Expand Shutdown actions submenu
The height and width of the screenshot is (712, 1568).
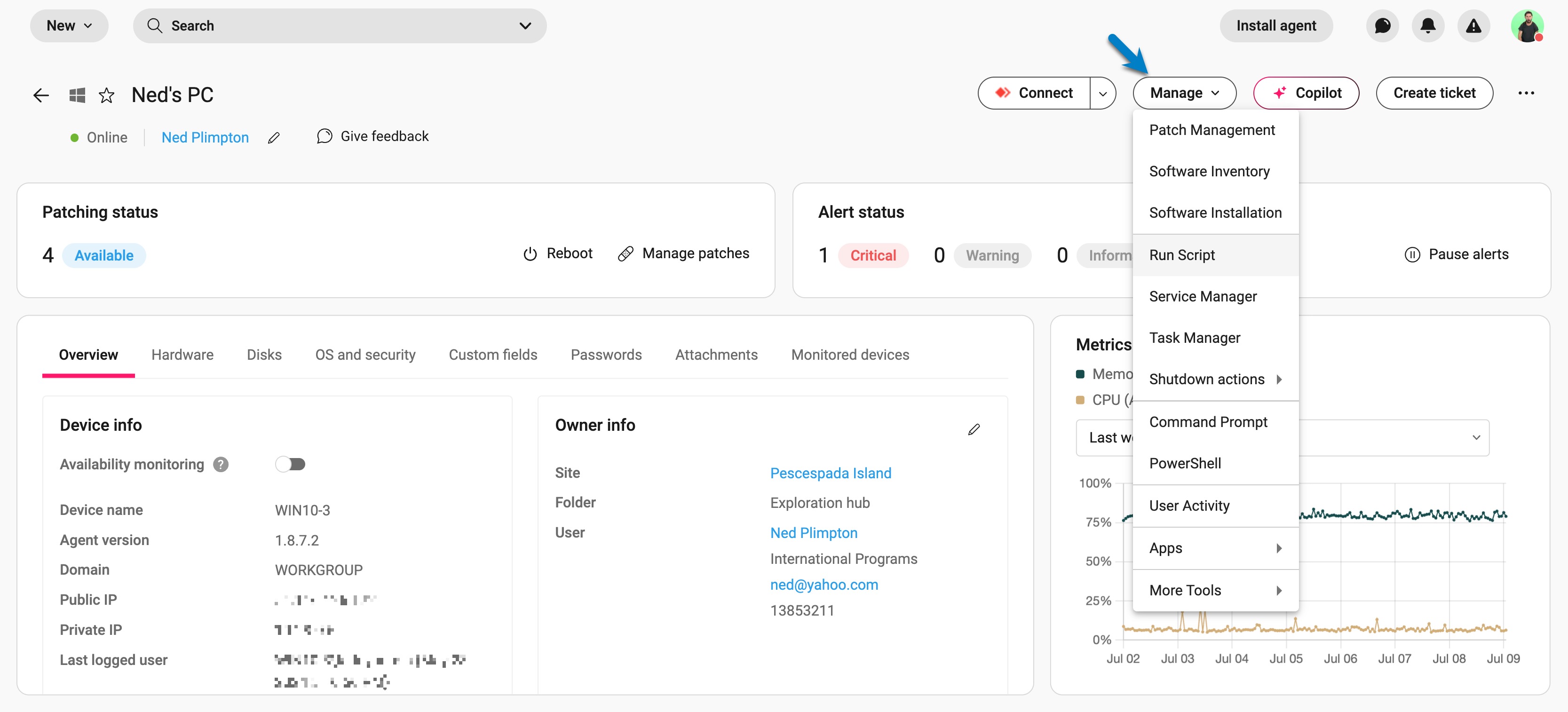[1216, 379]
